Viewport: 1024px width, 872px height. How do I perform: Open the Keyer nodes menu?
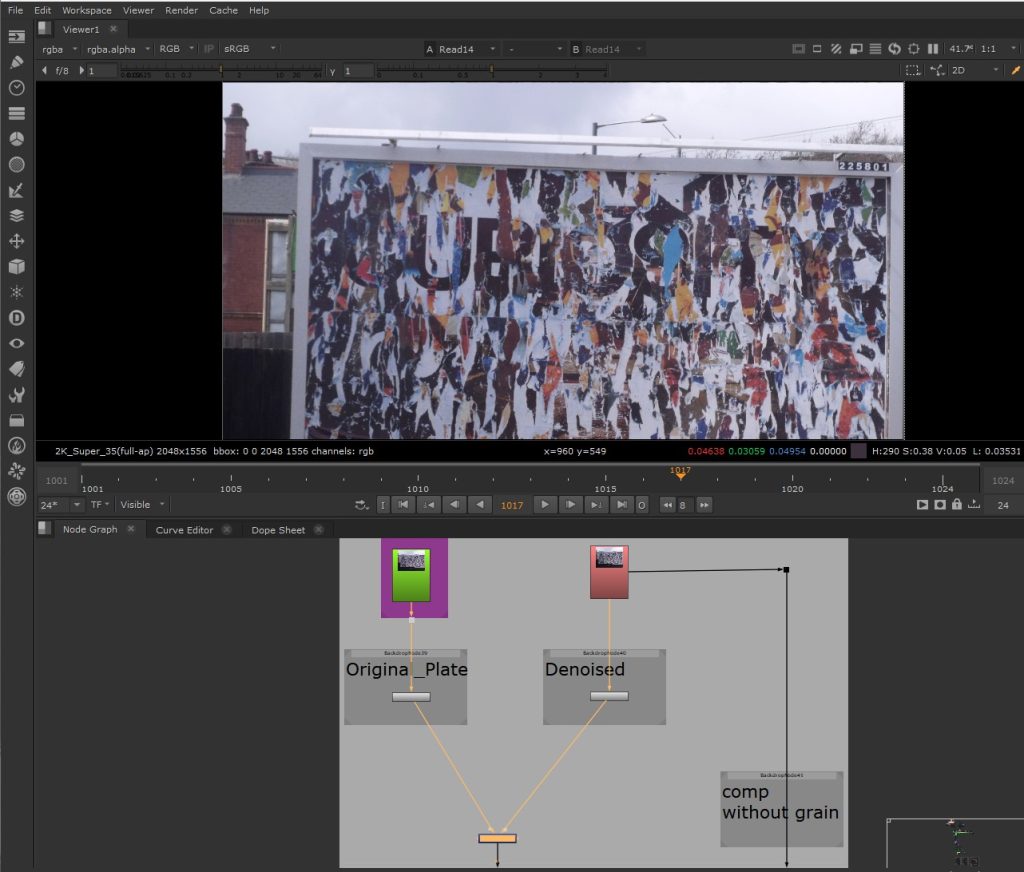(16, 190)
